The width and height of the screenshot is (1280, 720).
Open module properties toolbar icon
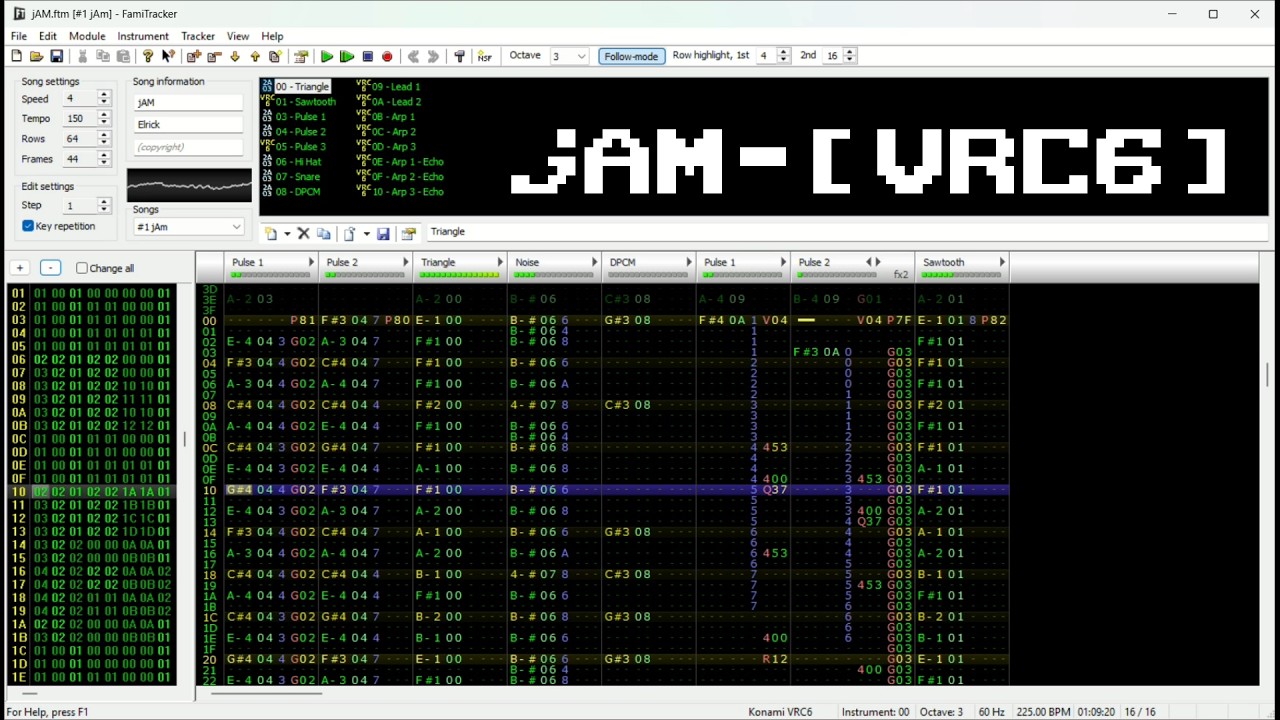(x=300, y=57)
